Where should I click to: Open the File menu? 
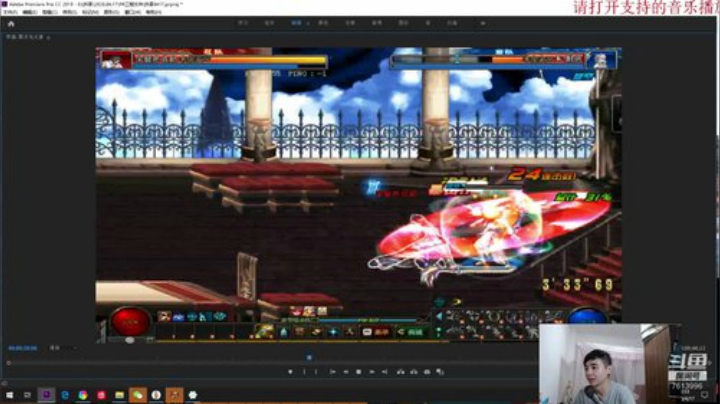pyautogui.click(x=10, y=12)
